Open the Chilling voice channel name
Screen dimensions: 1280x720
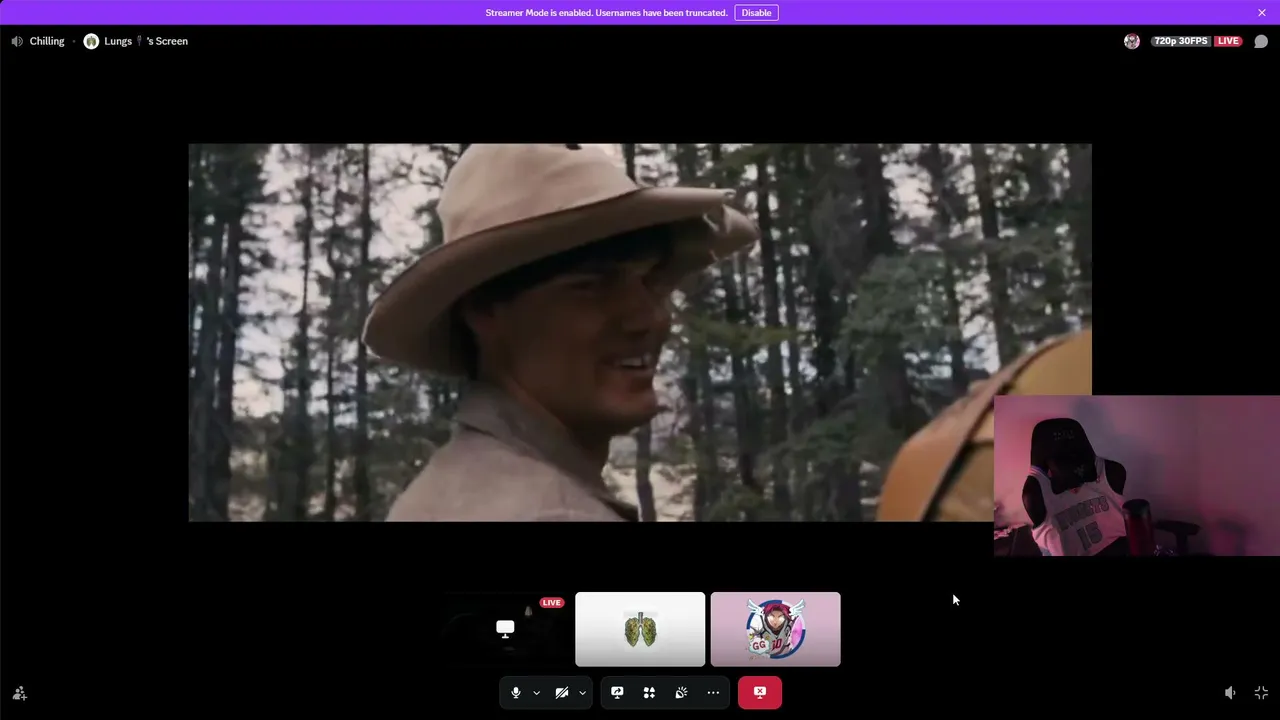point(47,41)
